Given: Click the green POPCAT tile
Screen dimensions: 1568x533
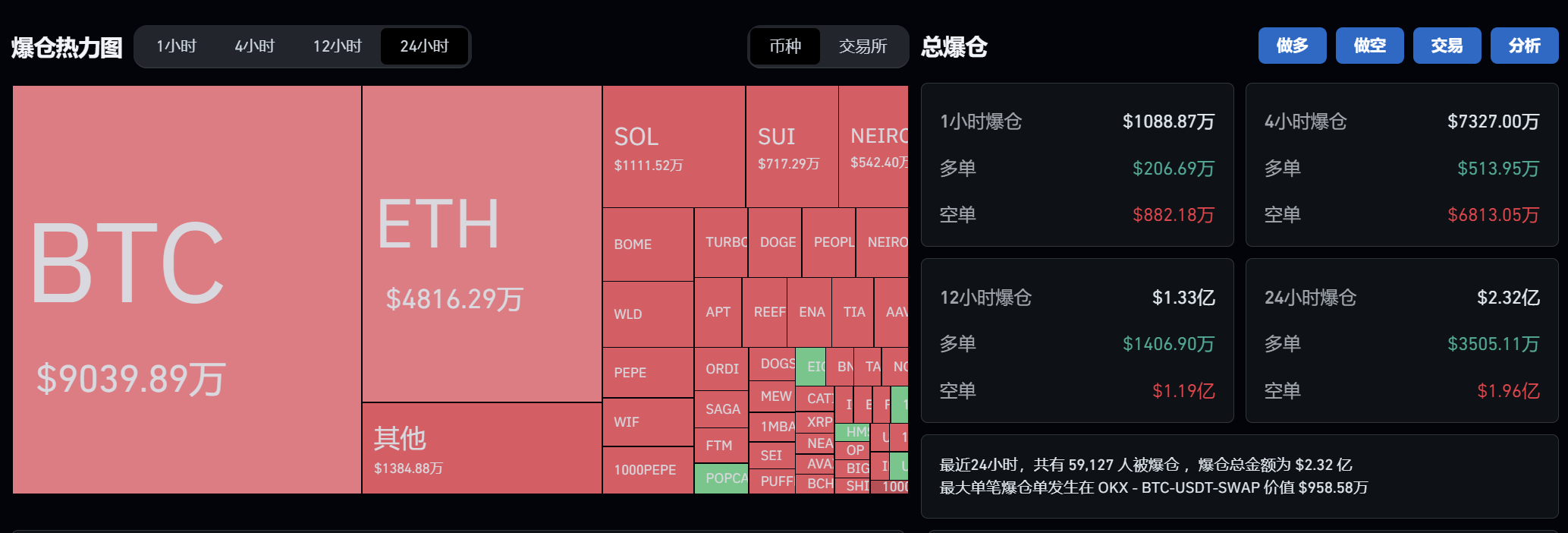Looking at the screenshot, I should [721, 478].
